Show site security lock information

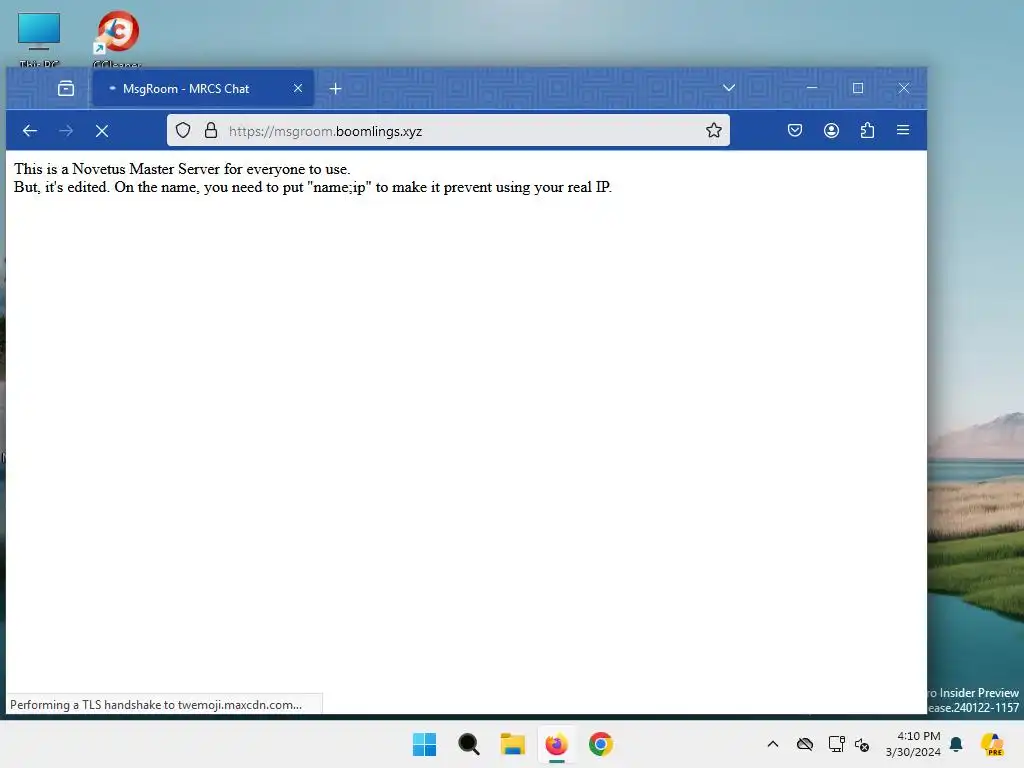click(x=210, y=131)
